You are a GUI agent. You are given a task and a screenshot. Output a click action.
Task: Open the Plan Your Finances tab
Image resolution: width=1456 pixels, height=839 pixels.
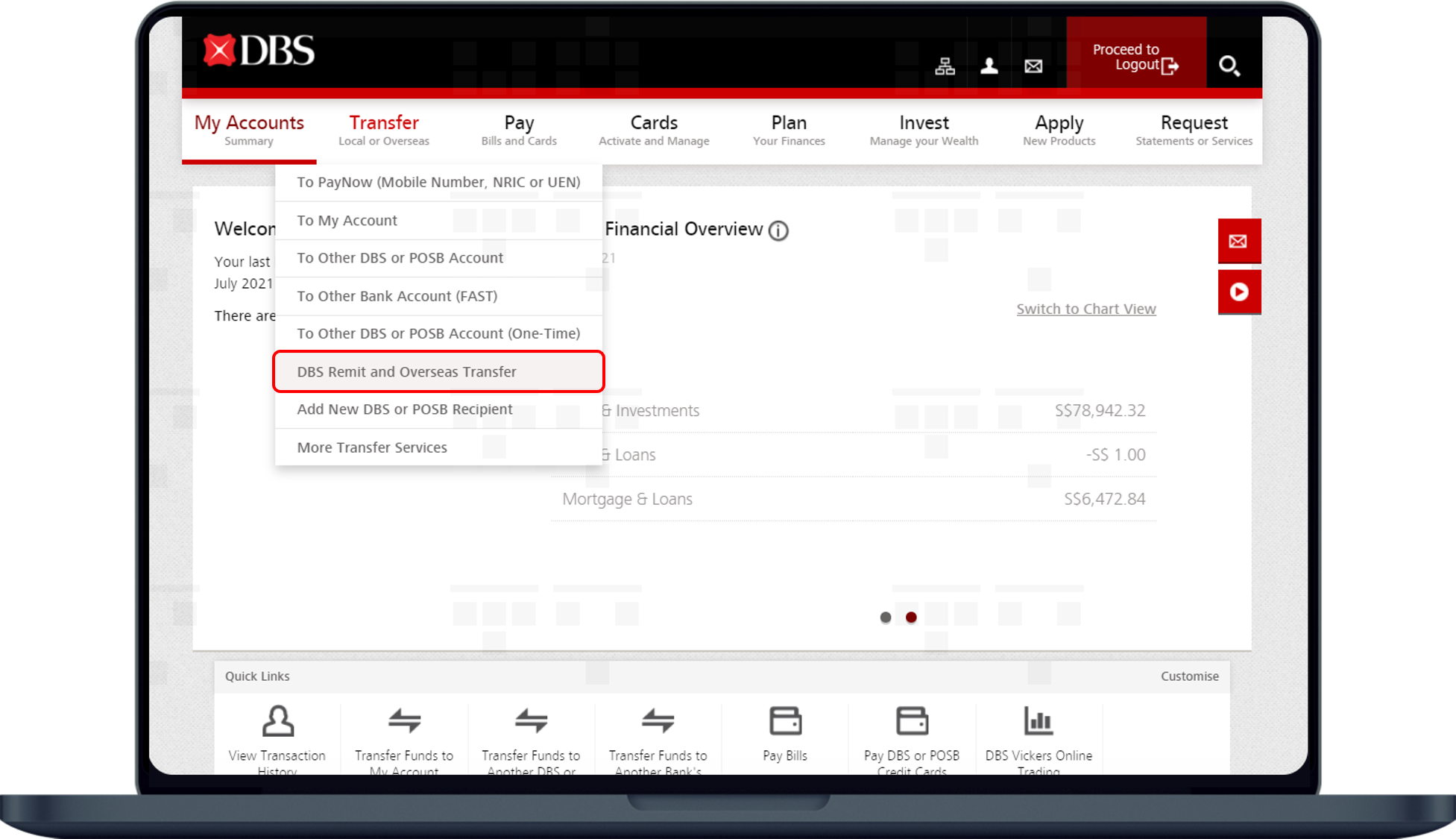click(x=789, y=130)
